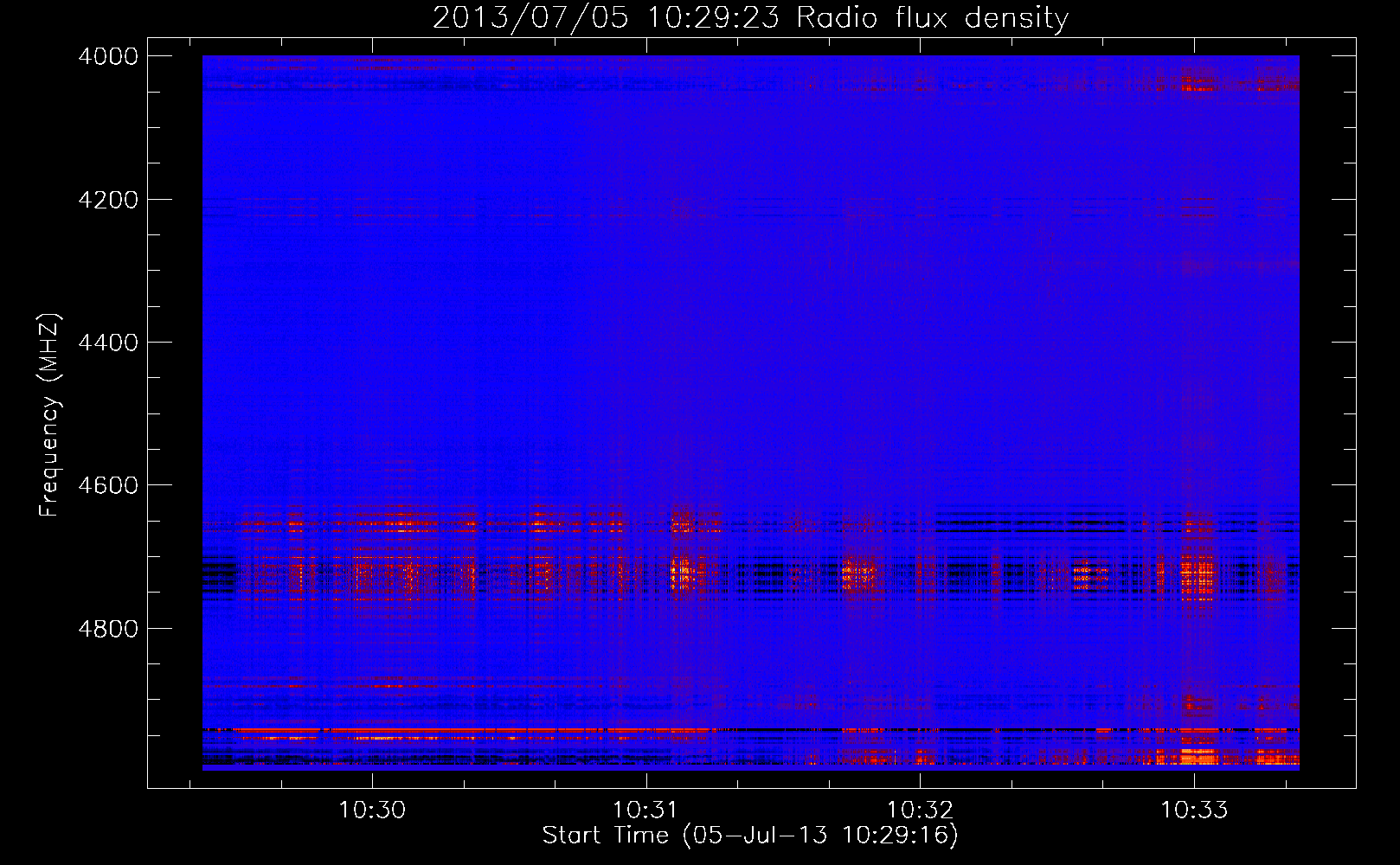Screen dimensions: 1400x865
Task: Select the 4200 frequency tick label
Action: click(x=108, y=200)
